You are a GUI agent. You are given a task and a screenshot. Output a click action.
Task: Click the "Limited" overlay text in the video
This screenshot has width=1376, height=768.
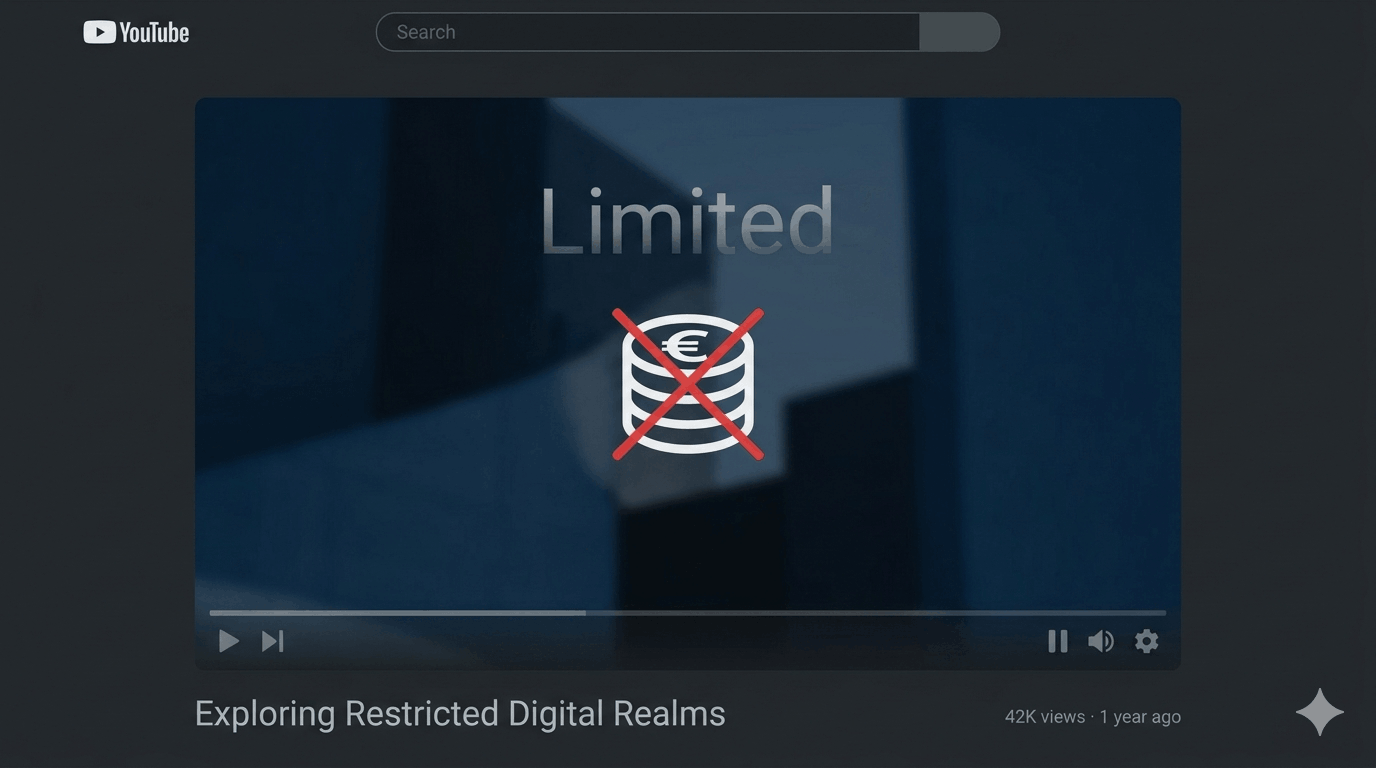pyautogui.click(x=687, y=221)
